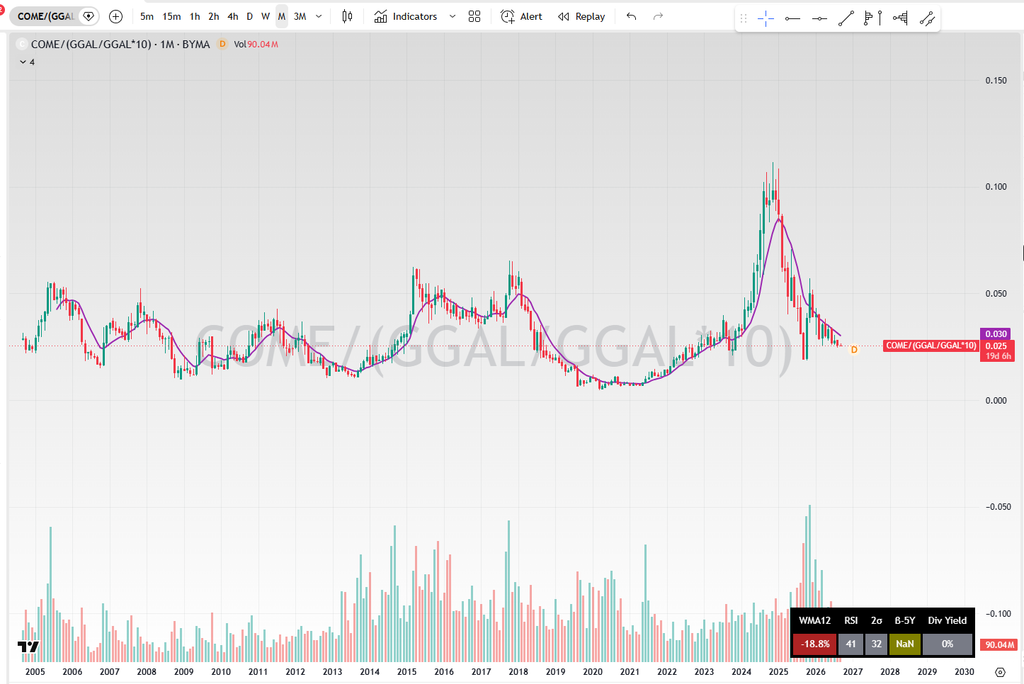The image size is (1024, 684).
Task: Expand the dropdown arrow next to Indicators
Action: coord(452,16)
